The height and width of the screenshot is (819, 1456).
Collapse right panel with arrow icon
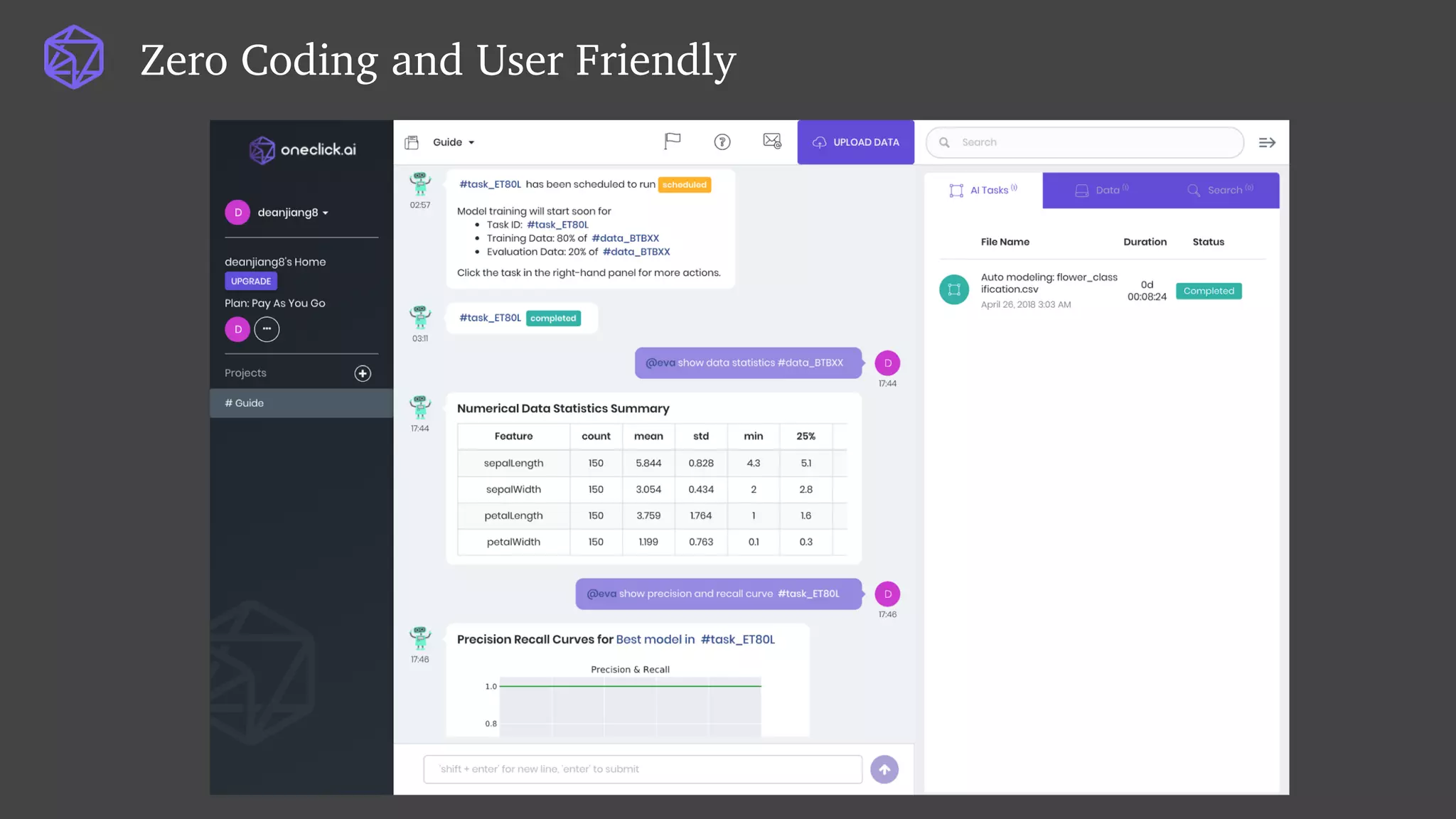coord(1267,143)
